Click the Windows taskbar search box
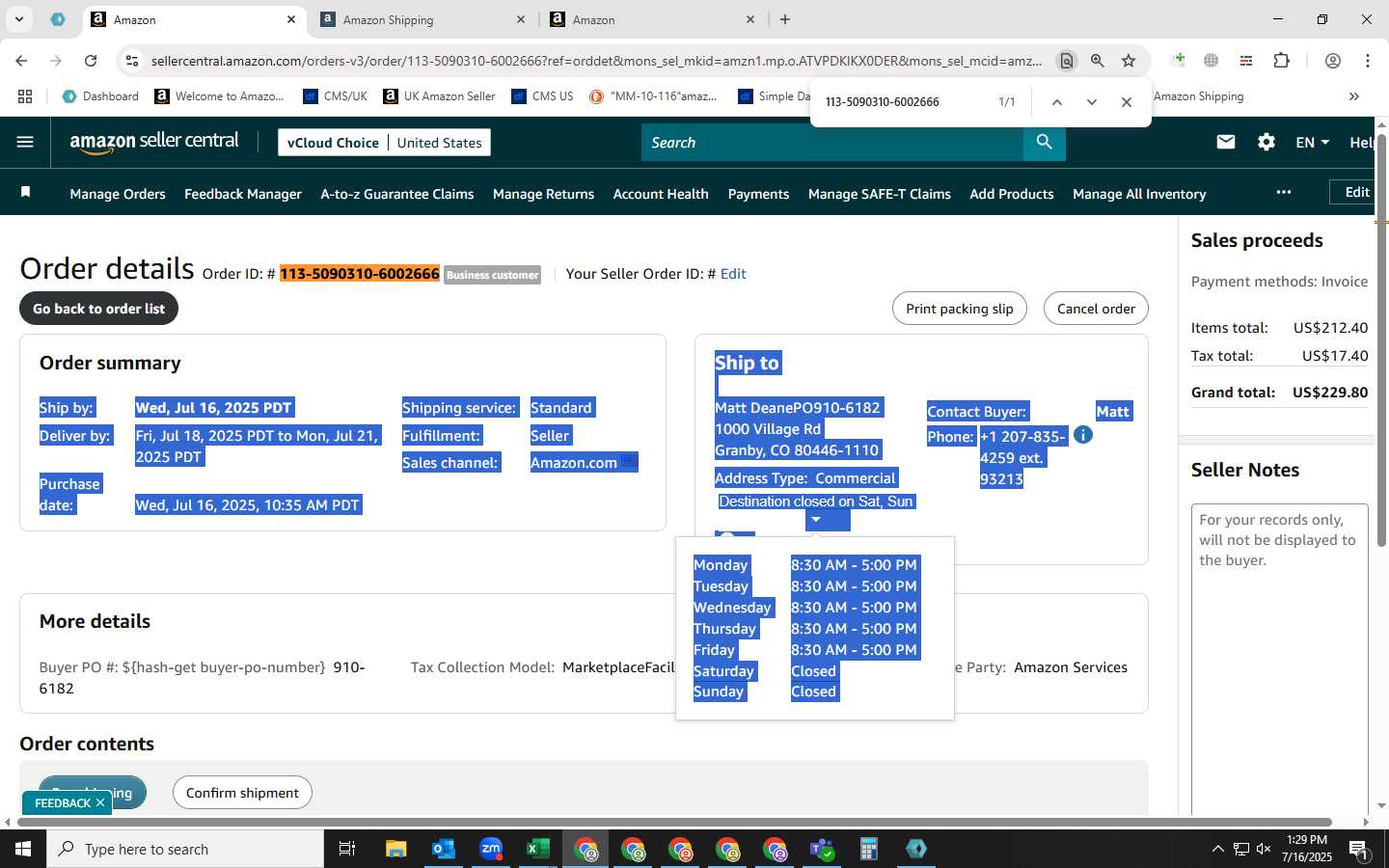The image size is (1389, 868). (x=185, y=849)
